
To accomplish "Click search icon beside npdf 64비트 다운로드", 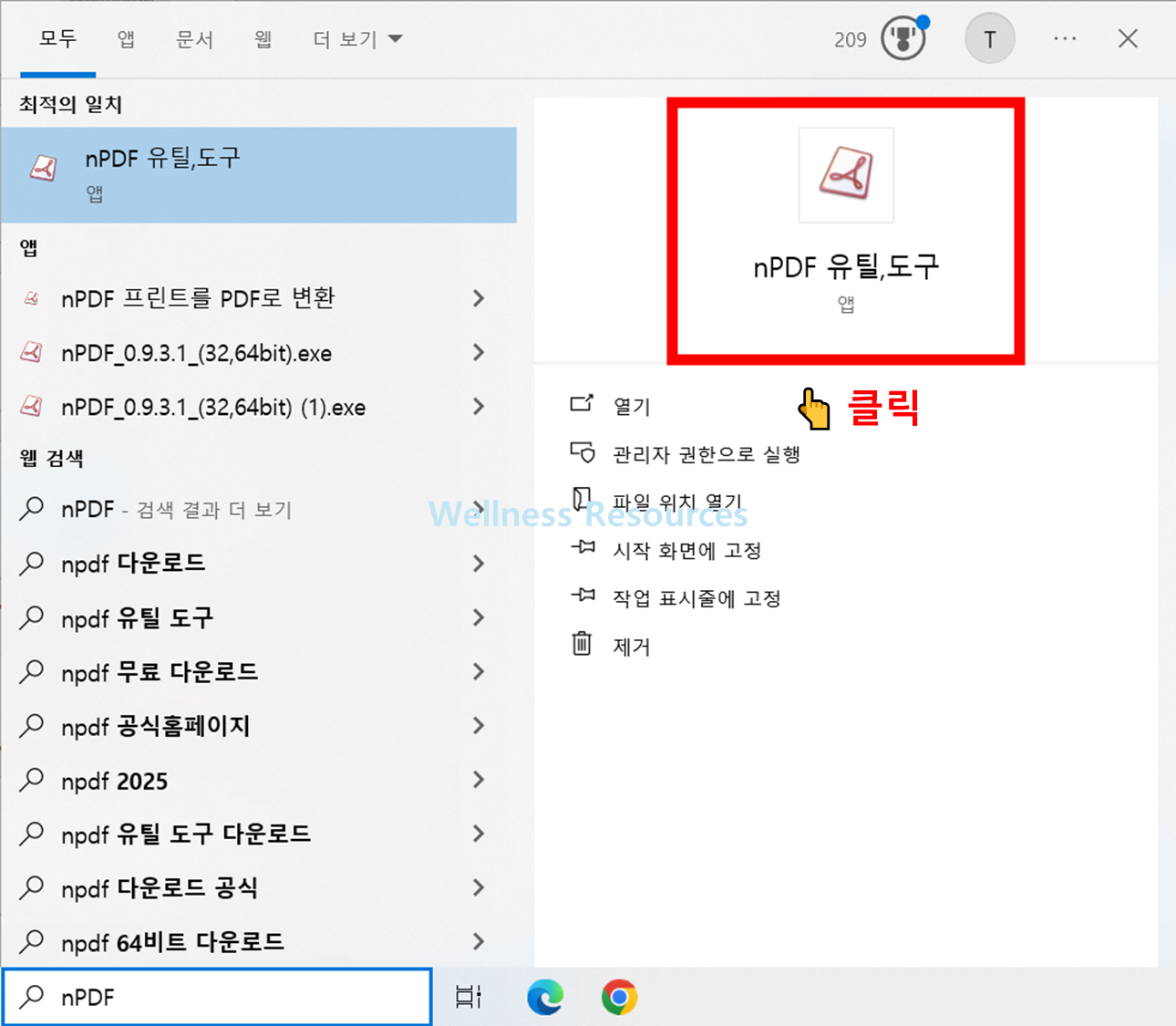I will tap(32, 940).
